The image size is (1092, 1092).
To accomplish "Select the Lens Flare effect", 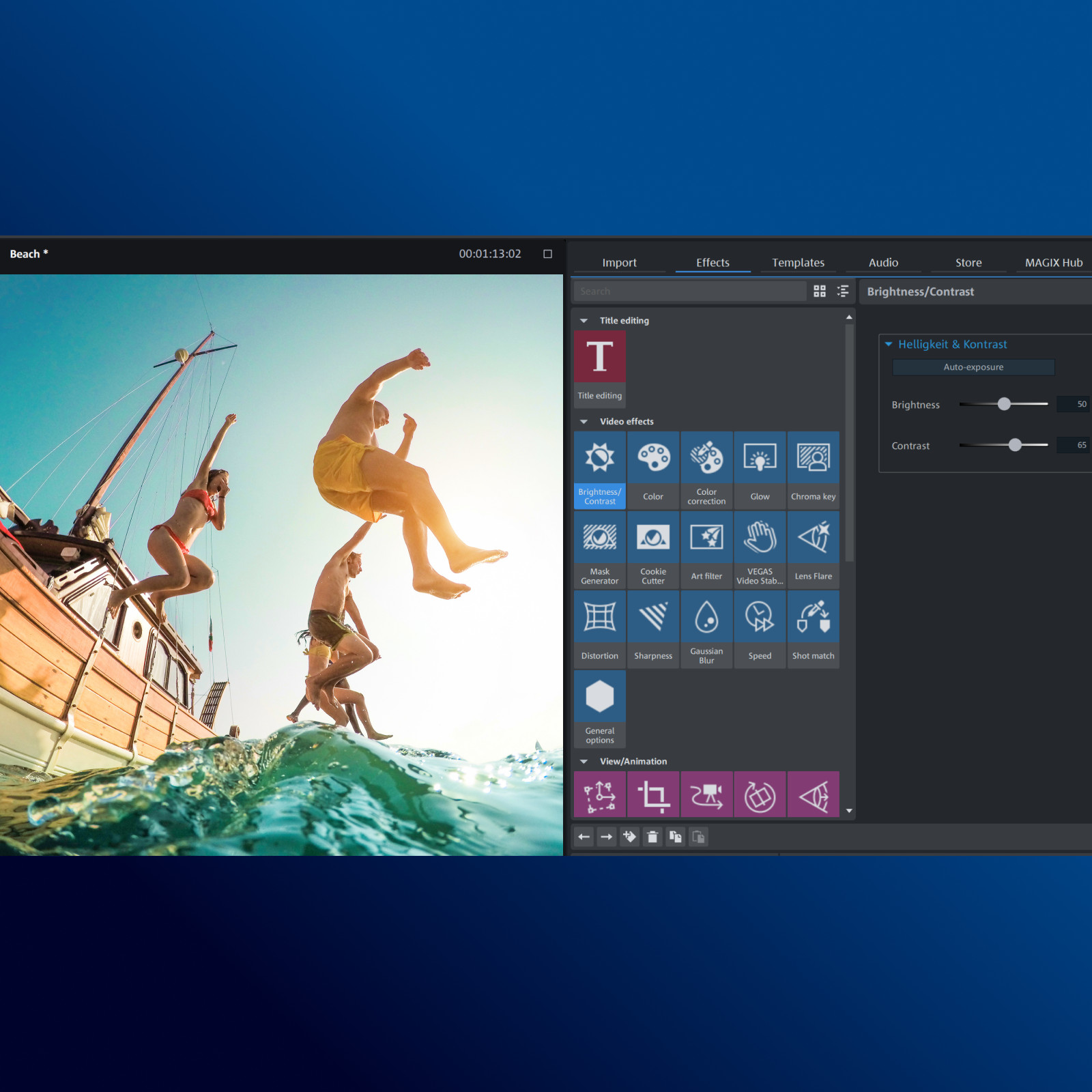I will [813, 550].
